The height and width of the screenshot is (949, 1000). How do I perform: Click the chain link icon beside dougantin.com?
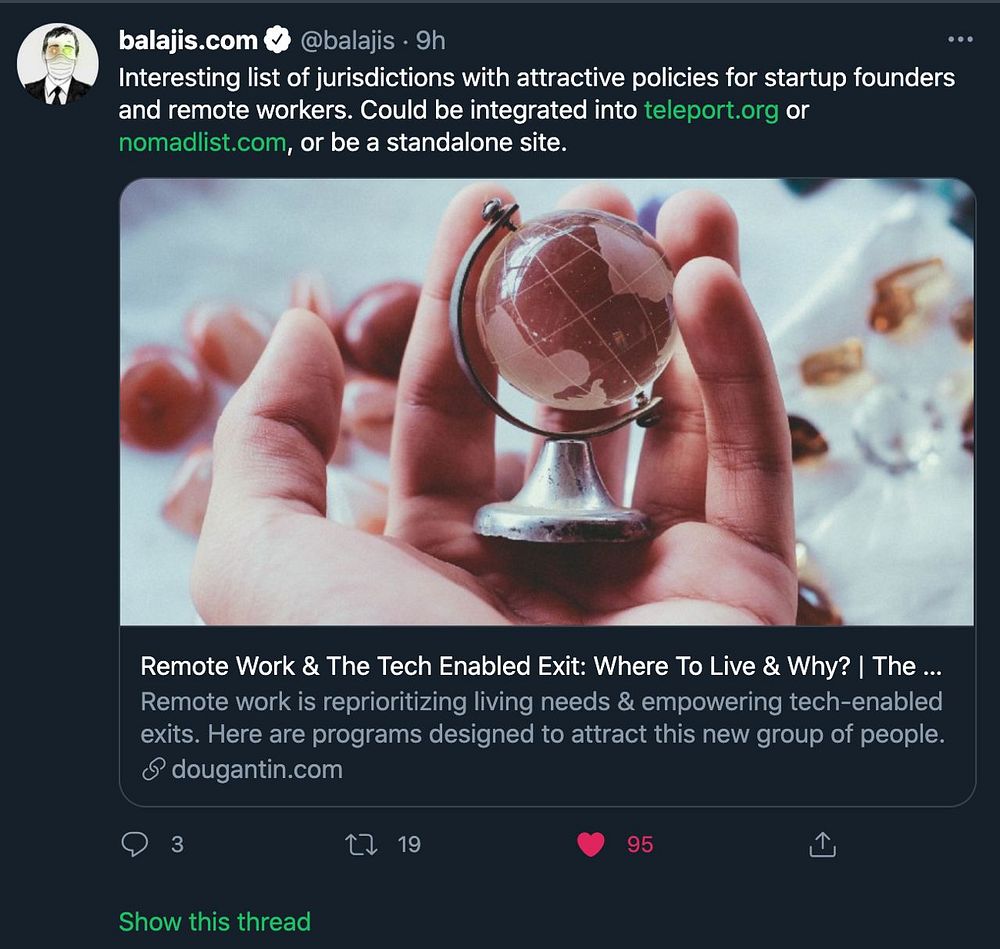pyautogui.click(x=153, y=770)
